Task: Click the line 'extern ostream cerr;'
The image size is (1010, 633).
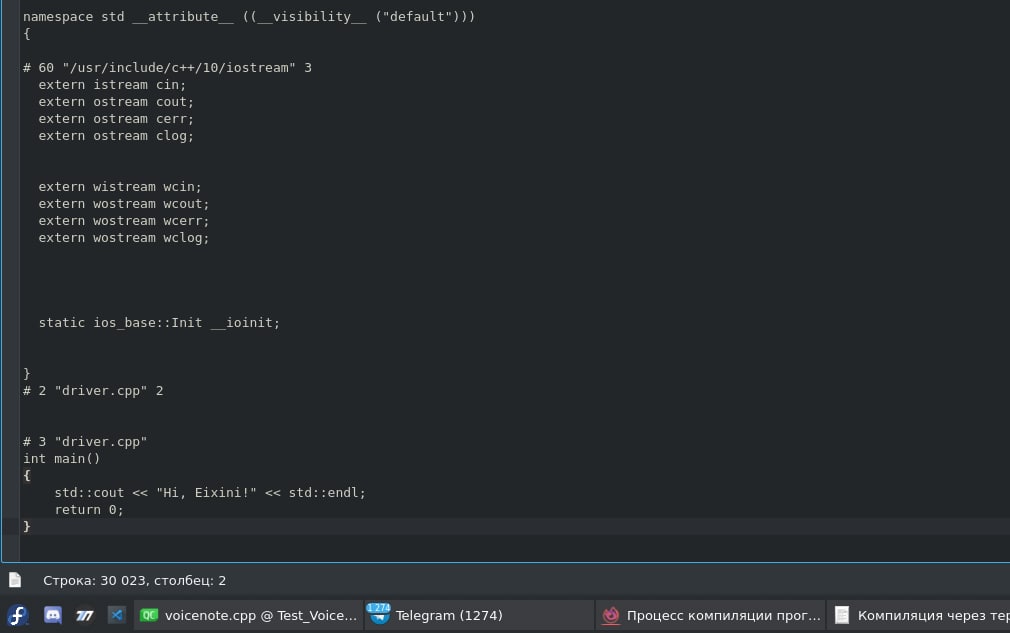Action: point(116,118)
